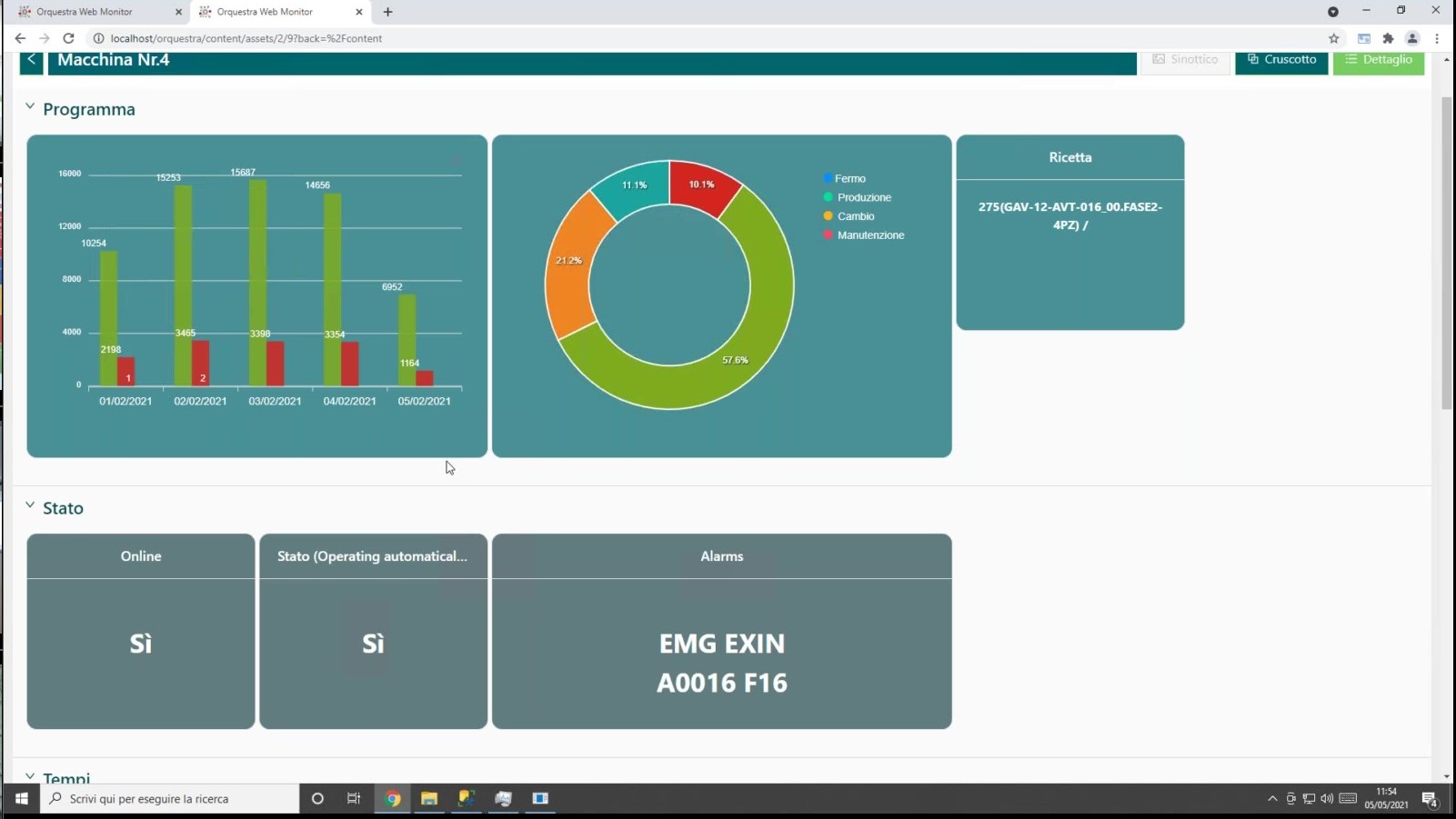Open the Meet Now tray icon

[1290, 798]
